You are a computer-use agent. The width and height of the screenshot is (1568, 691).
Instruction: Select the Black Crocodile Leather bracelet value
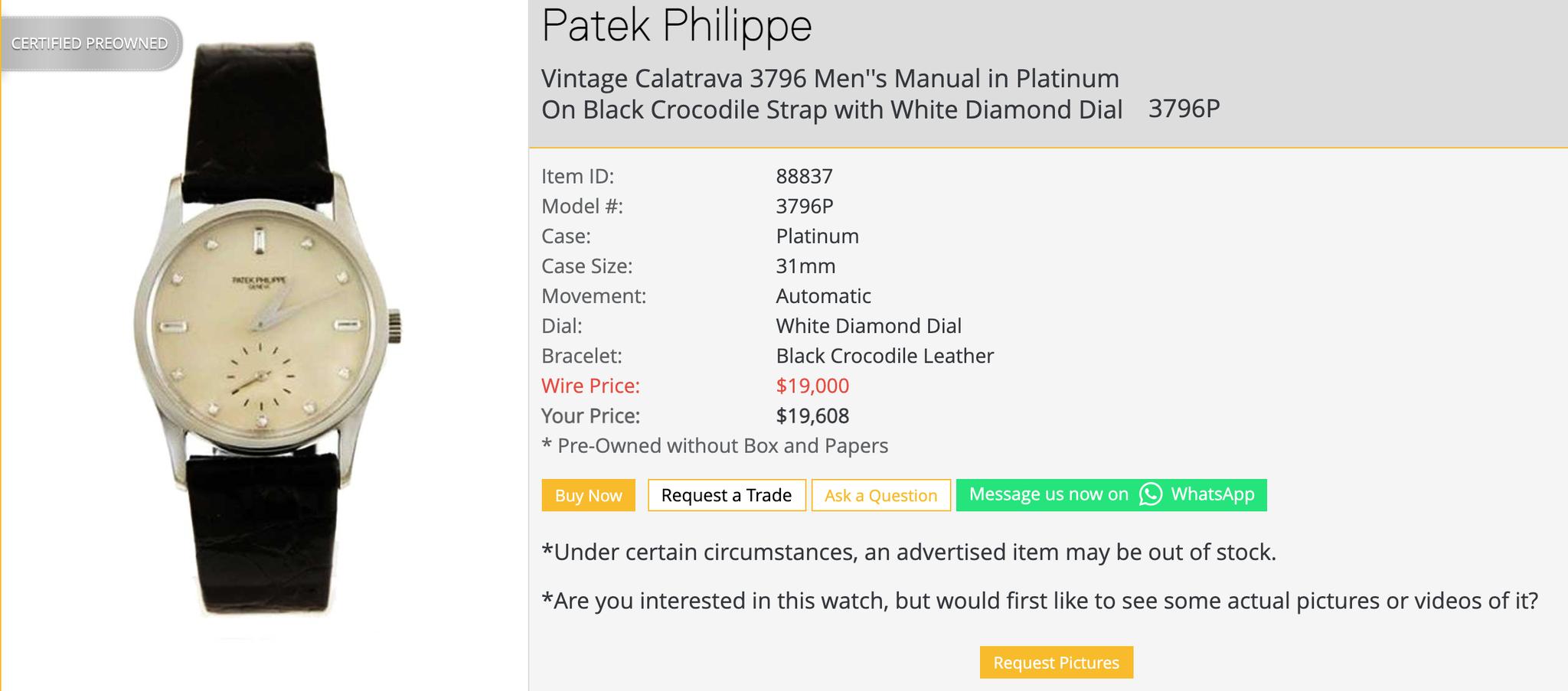click(x=884, y=356)
